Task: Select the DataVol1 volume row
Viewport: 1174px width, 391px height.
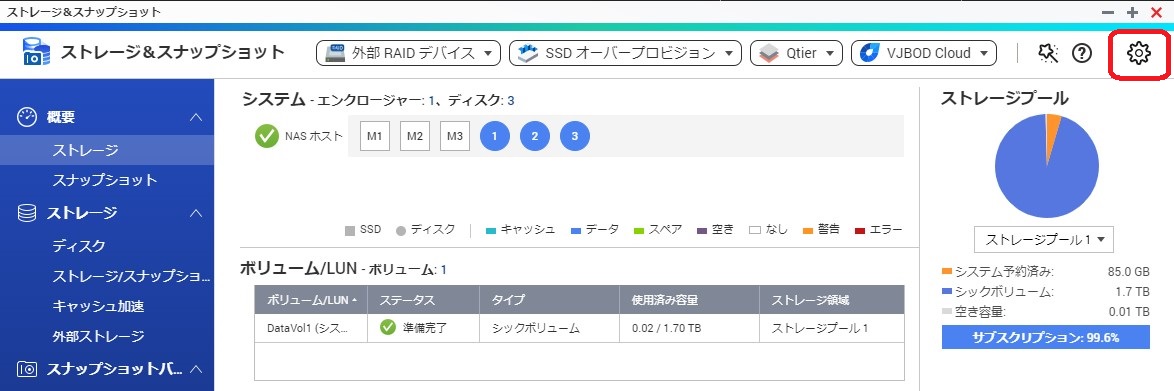Action: pos(579,328)
